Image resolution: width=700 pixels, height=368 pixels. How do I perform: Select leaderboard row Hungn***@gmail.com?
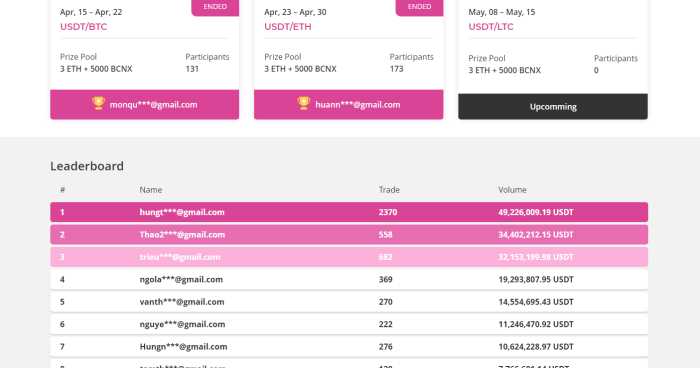point(349,346)
